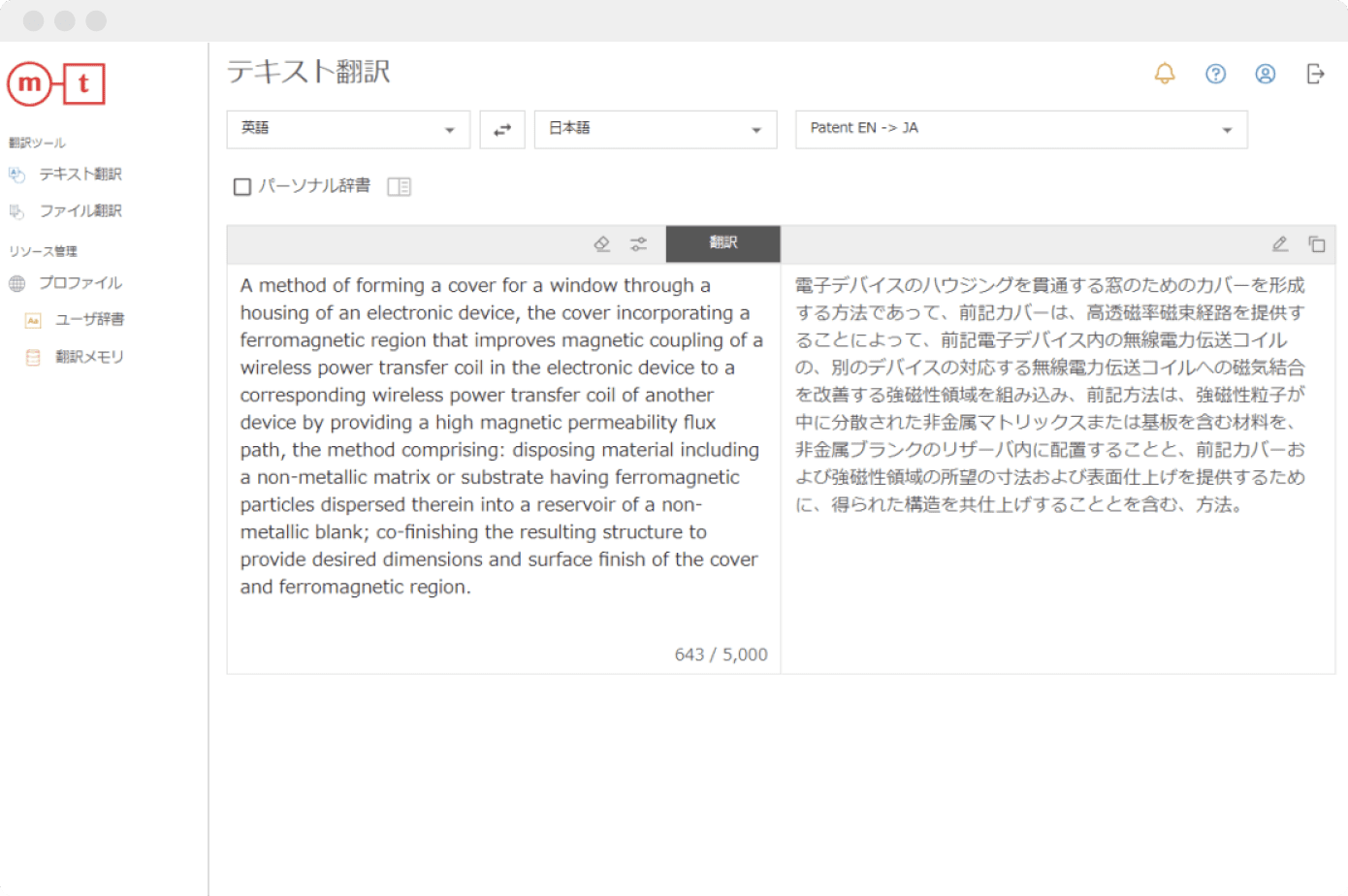
Task: Click inside the English source text area
Action: [502, 436]
